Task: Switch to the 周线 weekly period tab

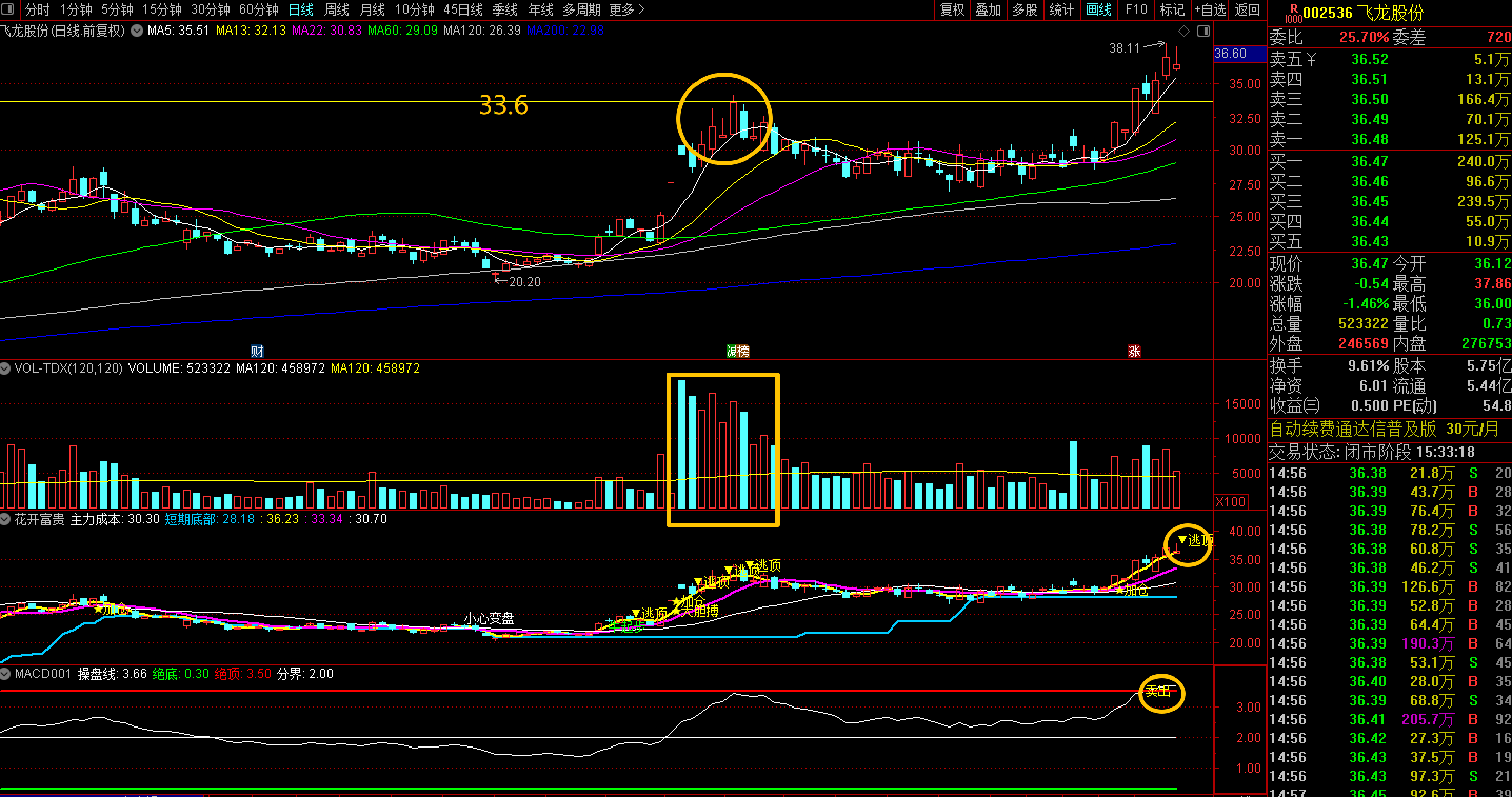Action: (x=336, y=9)
